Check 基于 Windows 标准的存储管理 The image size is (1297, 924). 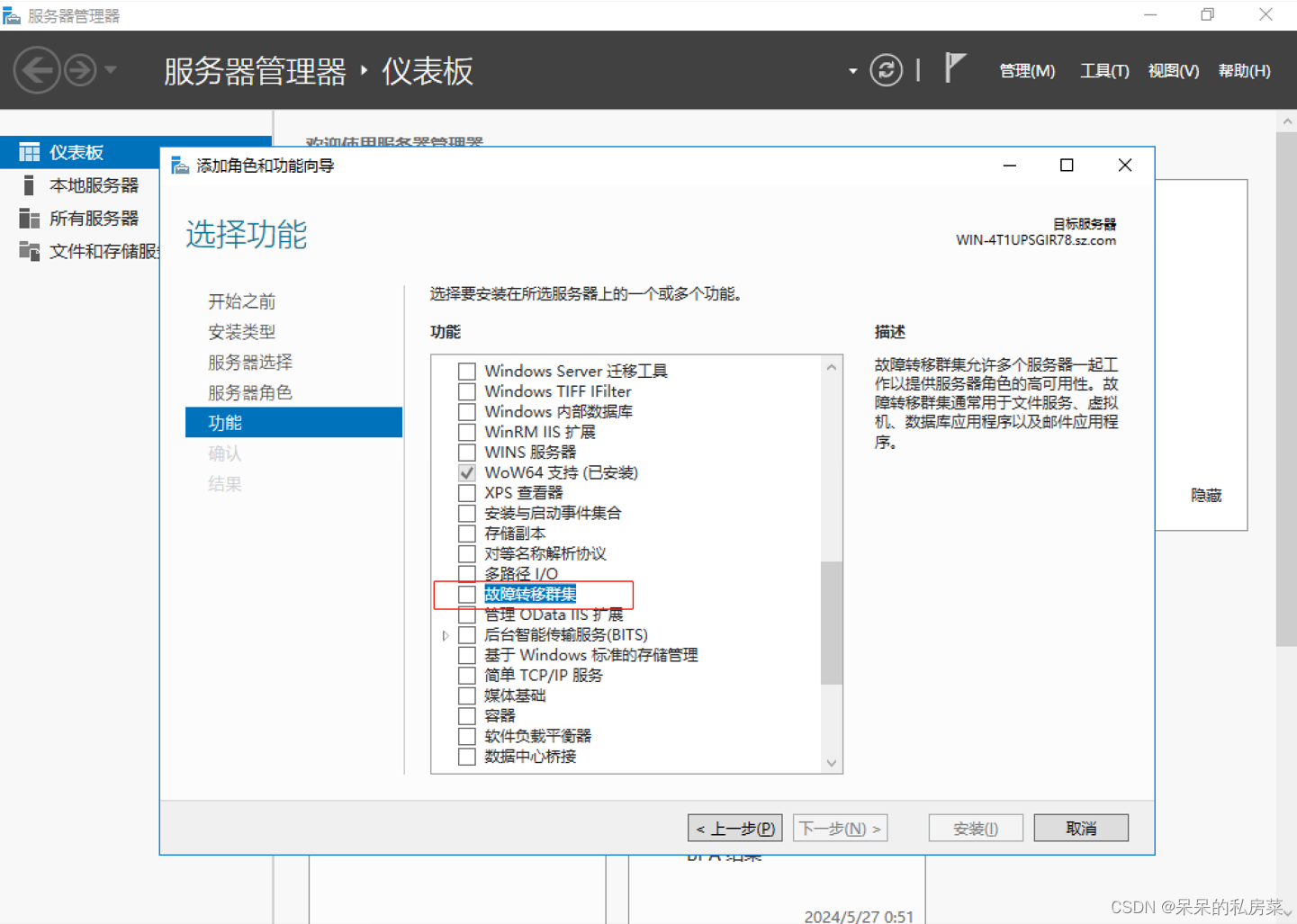pos(466,655)
